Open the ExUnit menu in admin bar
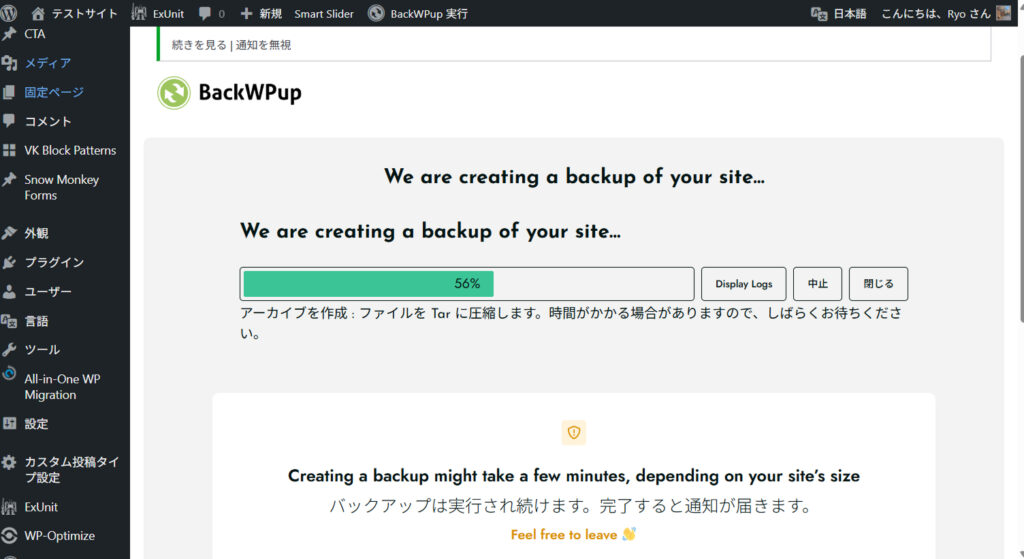 [x=158, y=14]
